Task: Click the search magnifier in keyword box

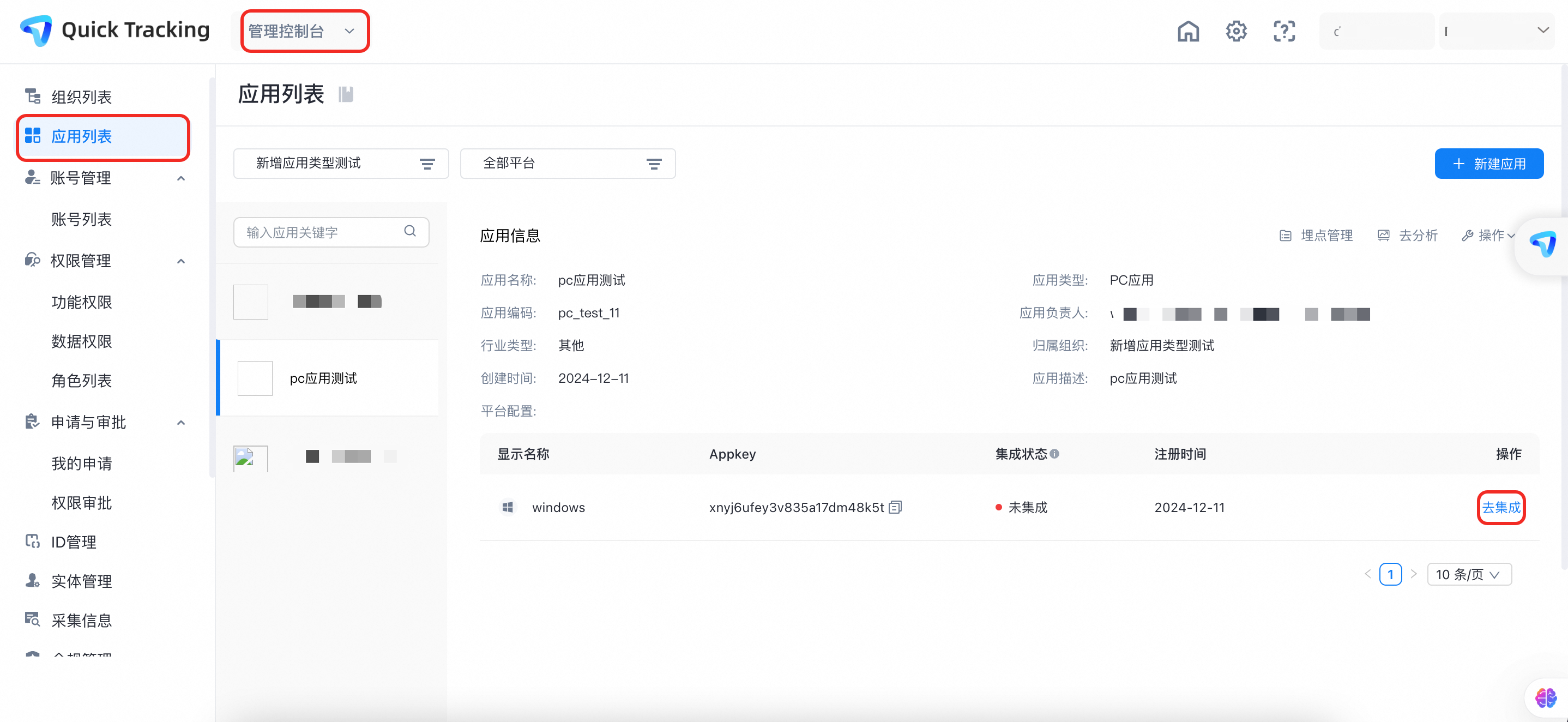Action: click(x=409, y=231)
